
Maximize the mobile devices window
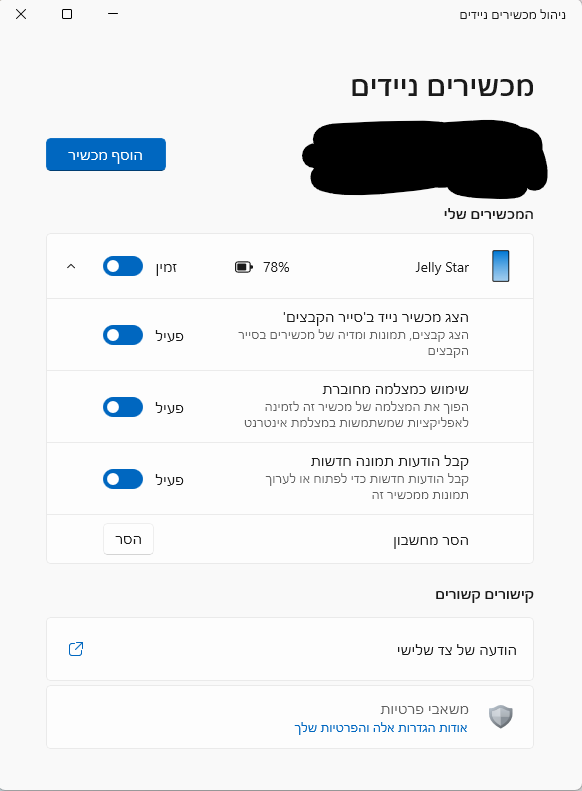coord(67,14)
